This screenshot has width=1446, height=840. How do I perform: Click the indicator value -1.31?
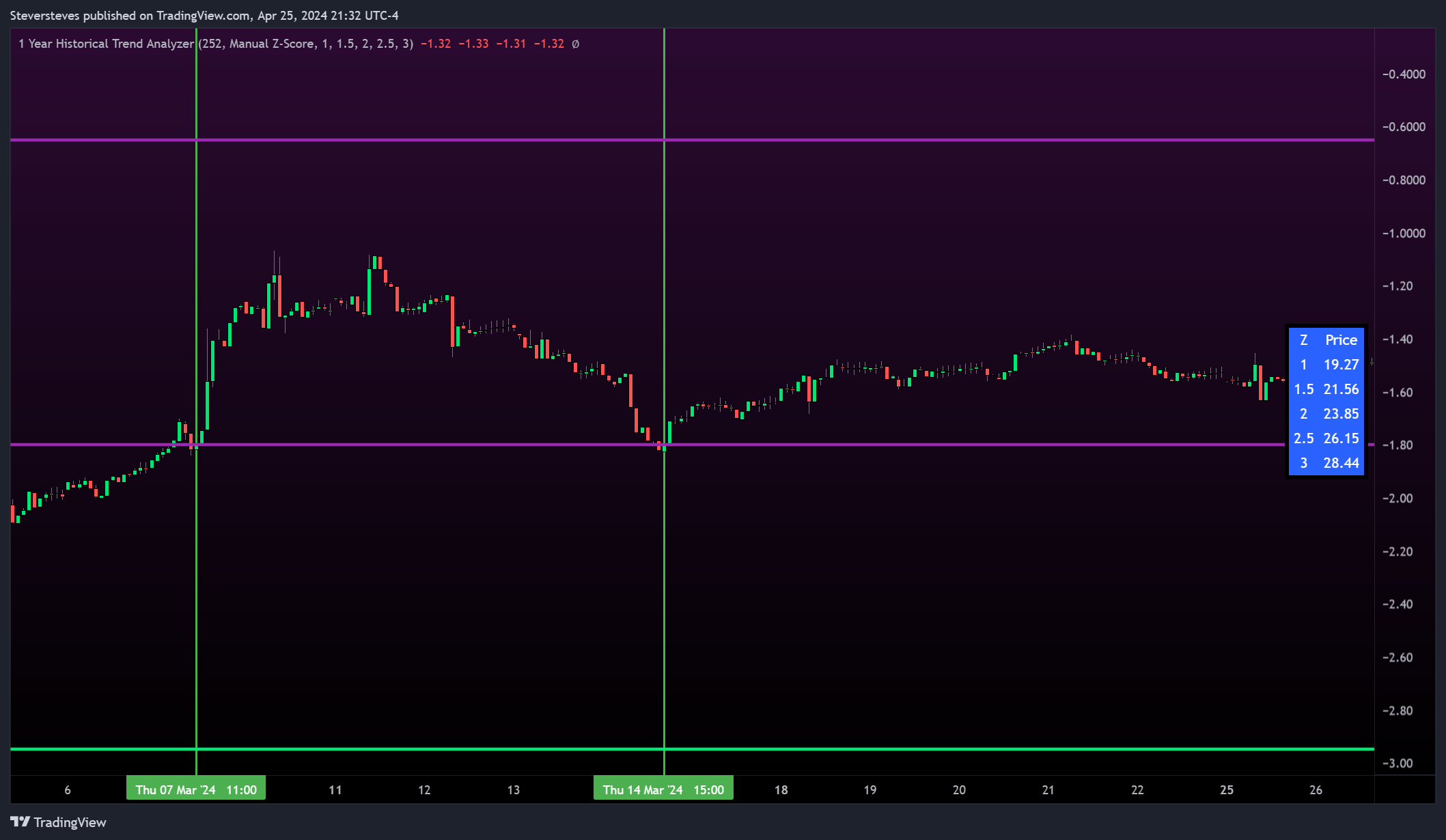point(511,44)
